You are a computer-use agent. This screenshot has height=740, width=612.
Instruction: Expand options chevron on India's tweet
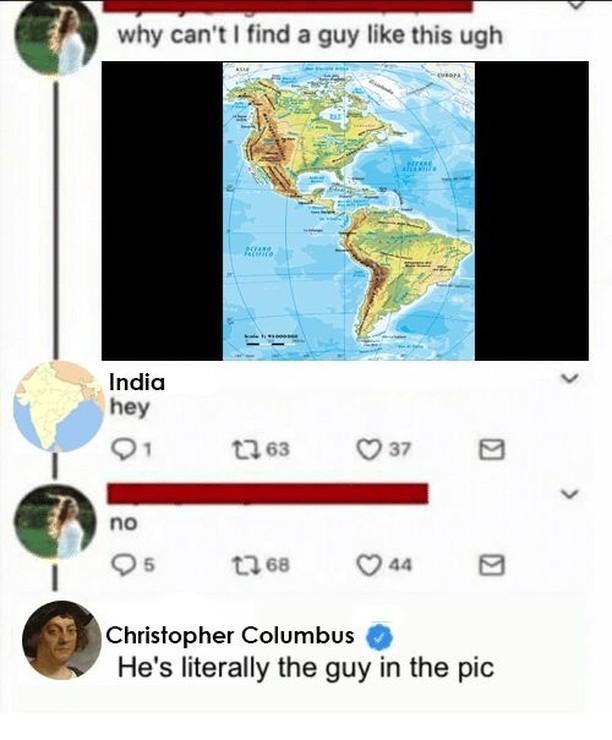pyautogui.click(x=569, y=378)
